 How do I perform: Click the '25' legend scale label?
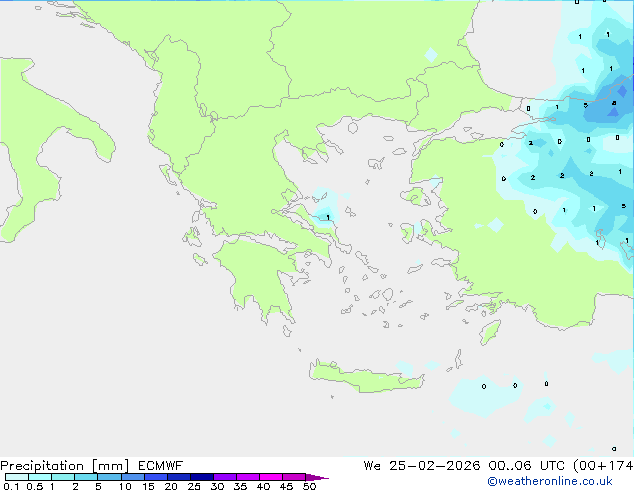tap(194, 486)
